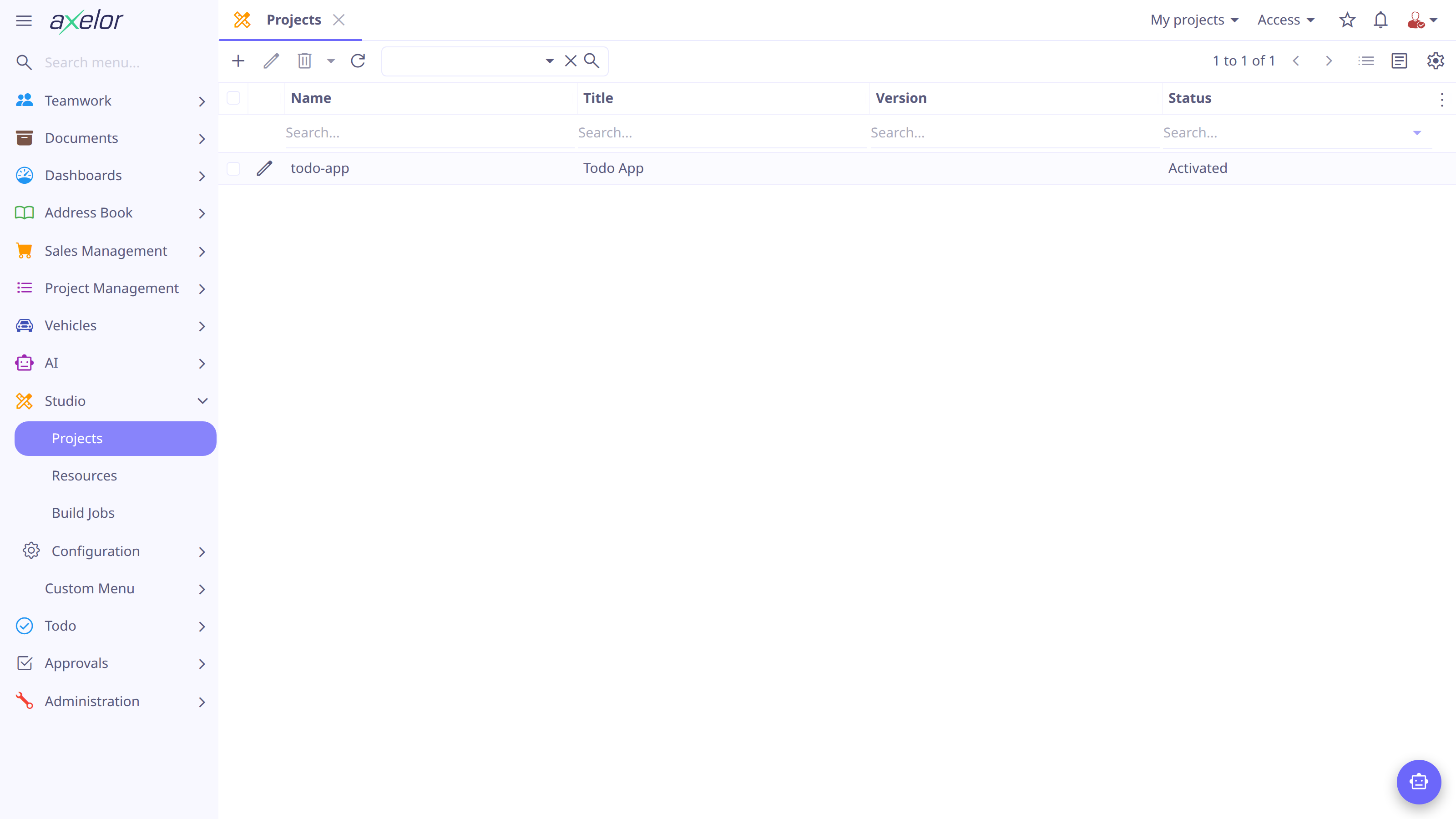This screenshot has width=1456, height=819.
Task: Open the AI assistant chat button
Action: pyautogui.click(x=1419, y=782)
